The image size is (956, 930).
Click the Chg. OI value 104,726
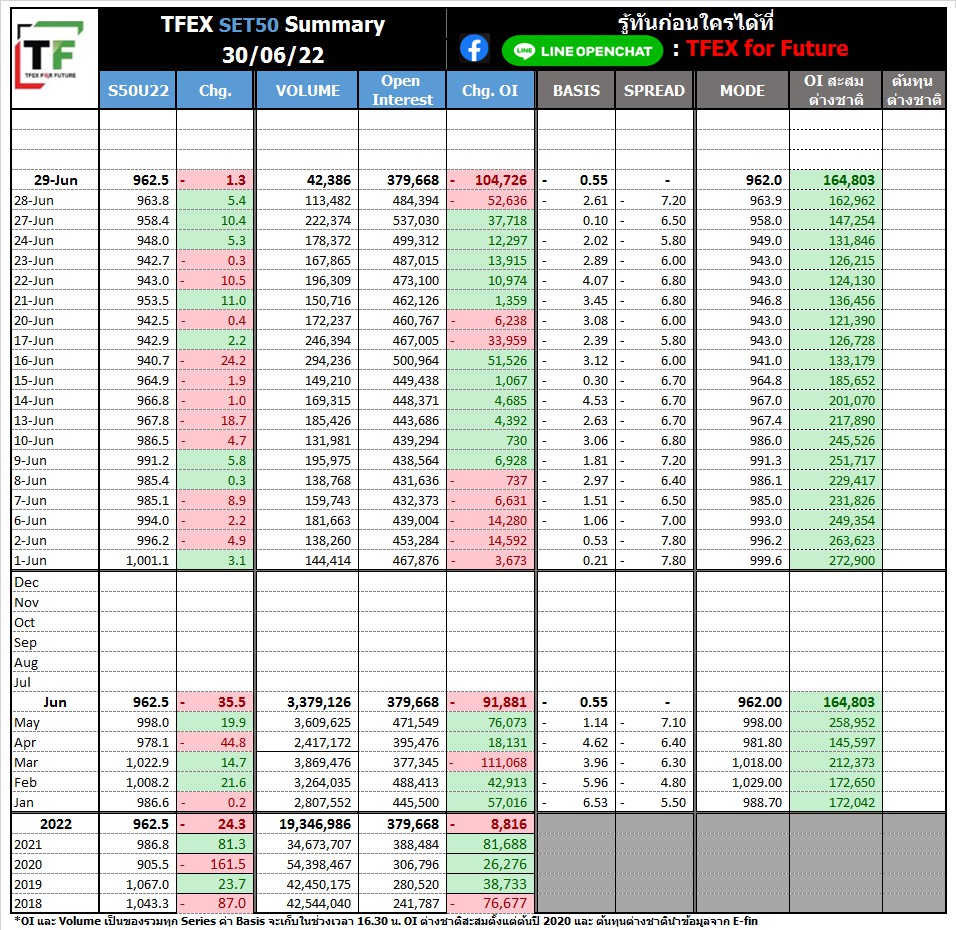click(x=501, y=180)
